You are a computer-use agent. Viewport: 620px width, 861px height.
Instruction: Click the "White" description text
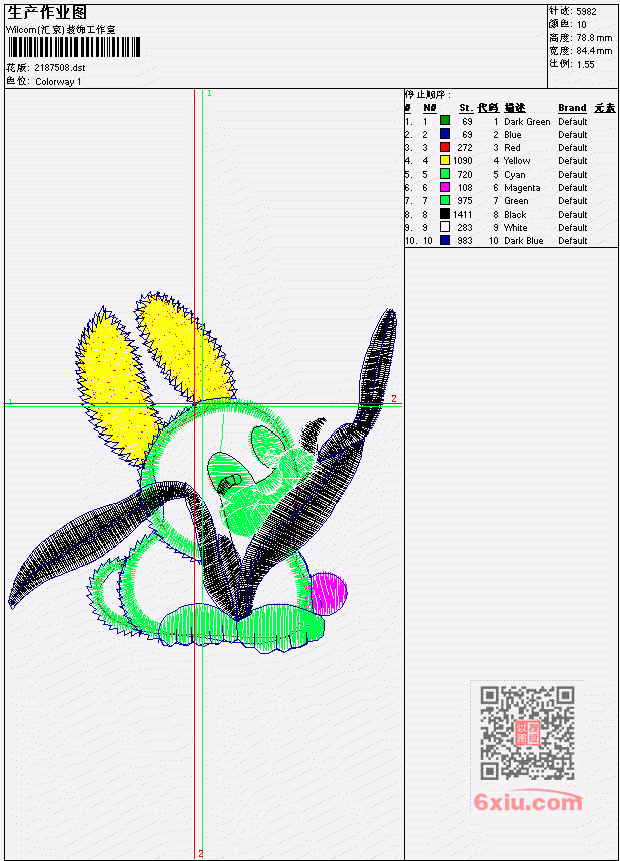516,228
